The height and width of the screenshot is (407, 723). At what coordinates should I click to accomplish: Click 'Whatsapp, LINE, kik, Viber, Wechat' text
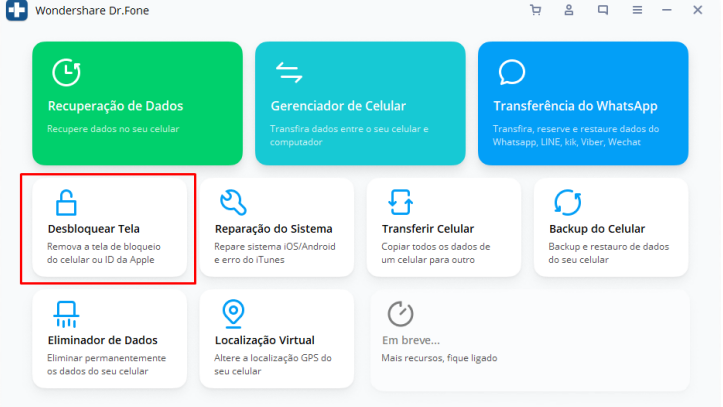click(x=567, y=142)
